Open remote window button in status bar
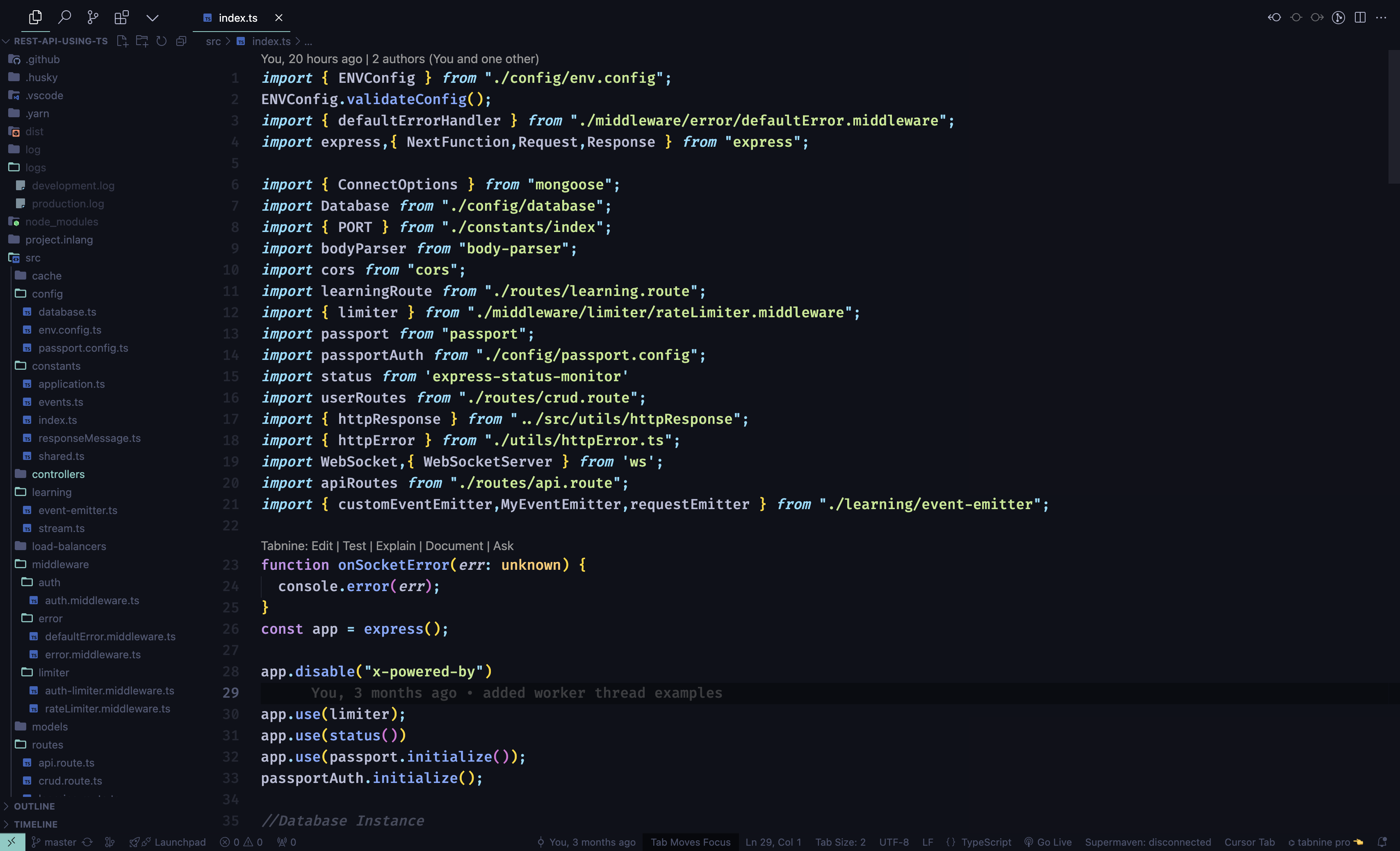This screenshot has height=851, width=1400. pyautogui.click(x=12, y=842)
